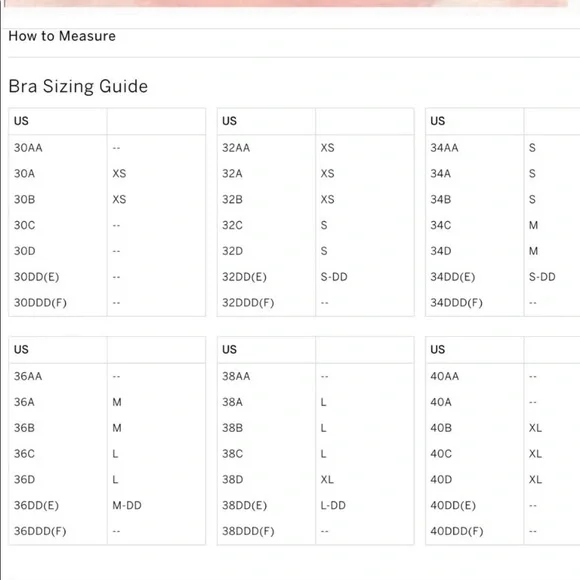Select the S-DD value for 34DD(E)
This screenshot has height=580, width=580.
(542, 277)
